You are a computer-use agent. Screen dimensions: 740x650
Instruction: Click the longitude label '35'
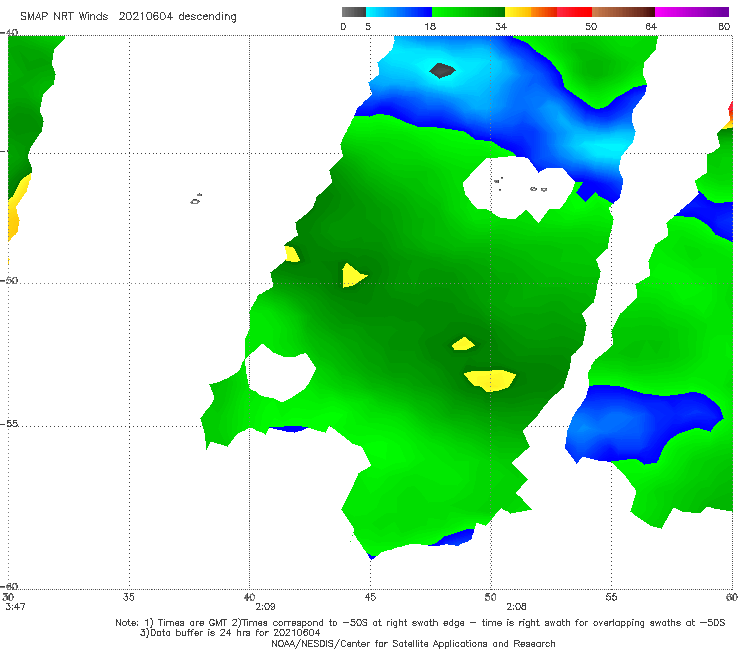pos(128,597)
